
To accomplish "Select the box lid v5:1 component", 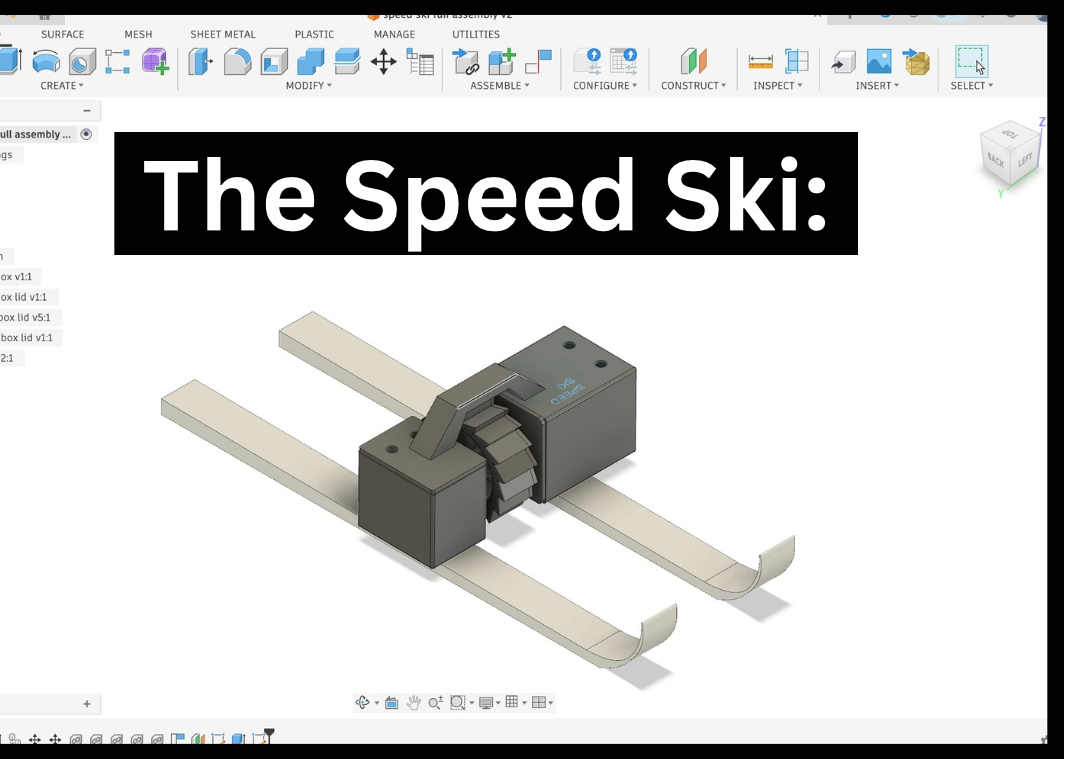I will 25,317.
